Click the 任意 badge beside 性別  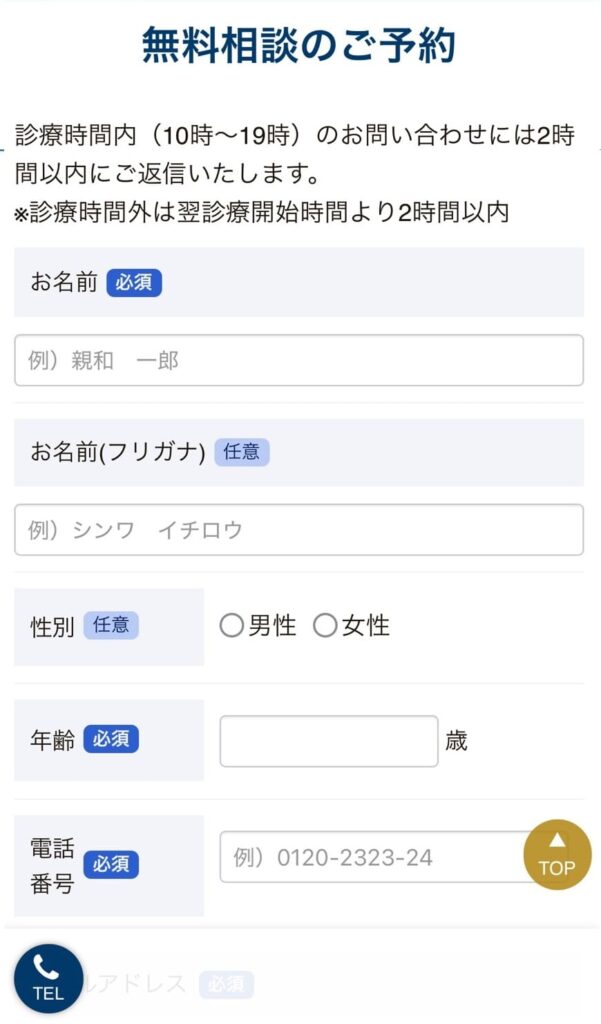[110, 625]
